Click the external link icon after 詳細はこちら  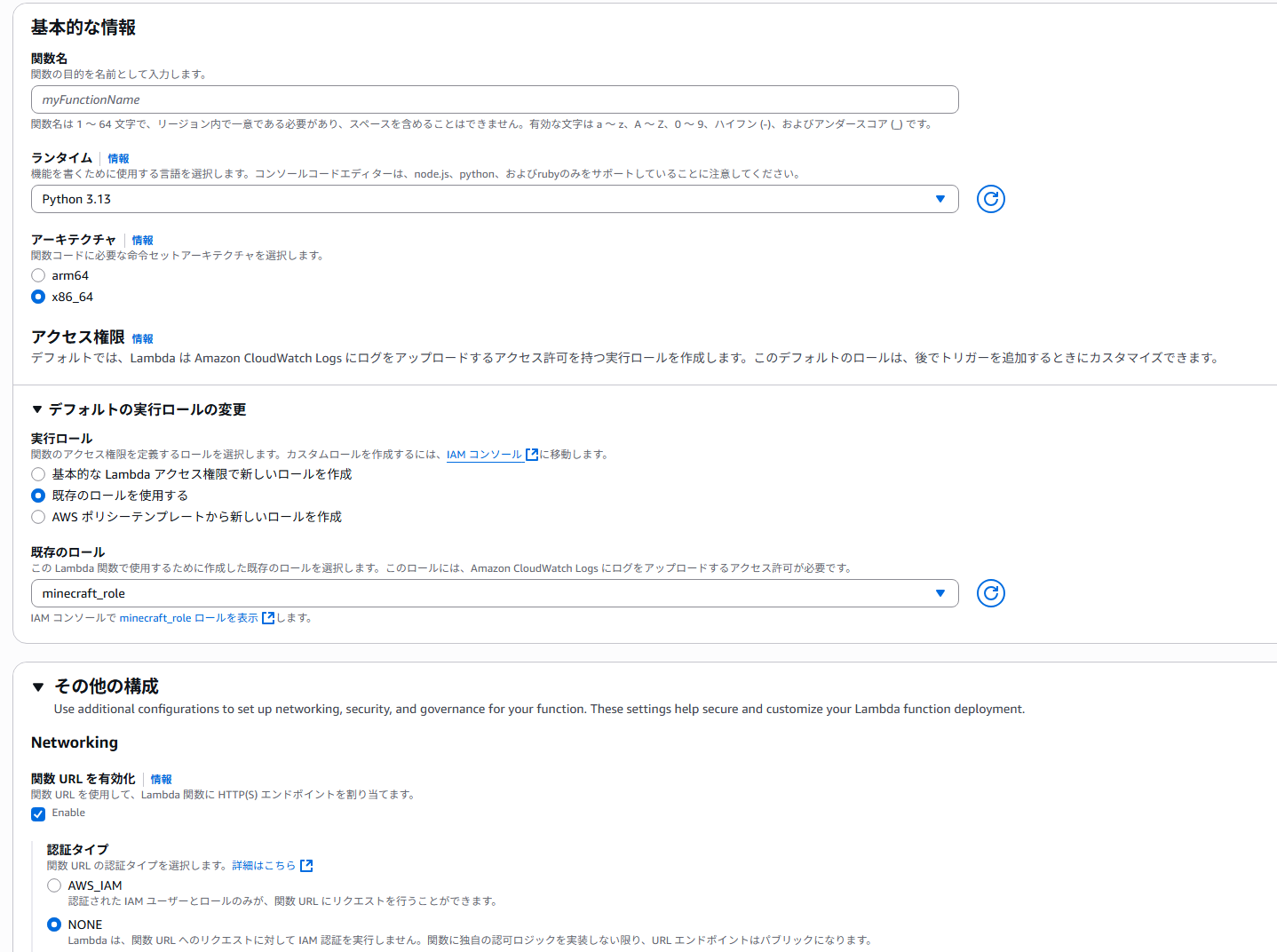306,866
